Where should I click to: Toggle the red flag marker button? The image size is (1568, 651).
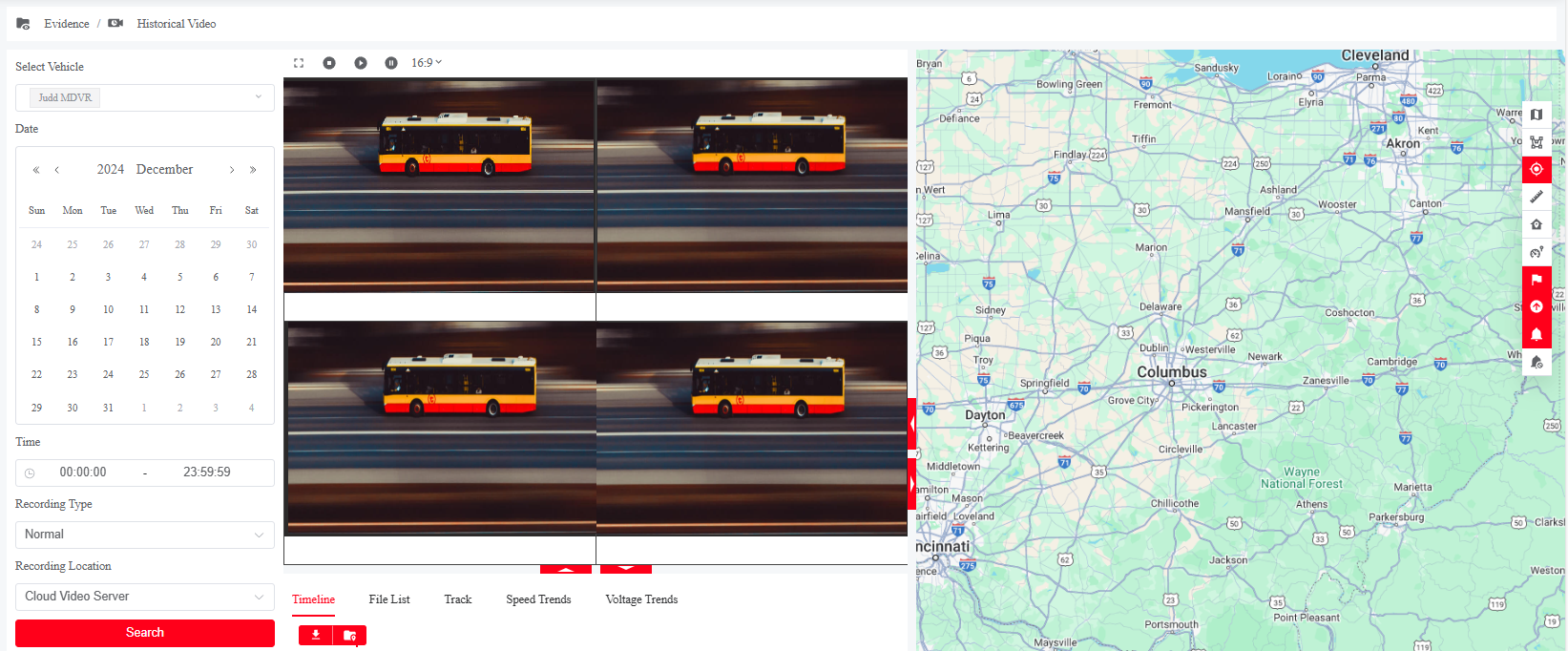pos(1537,280)
